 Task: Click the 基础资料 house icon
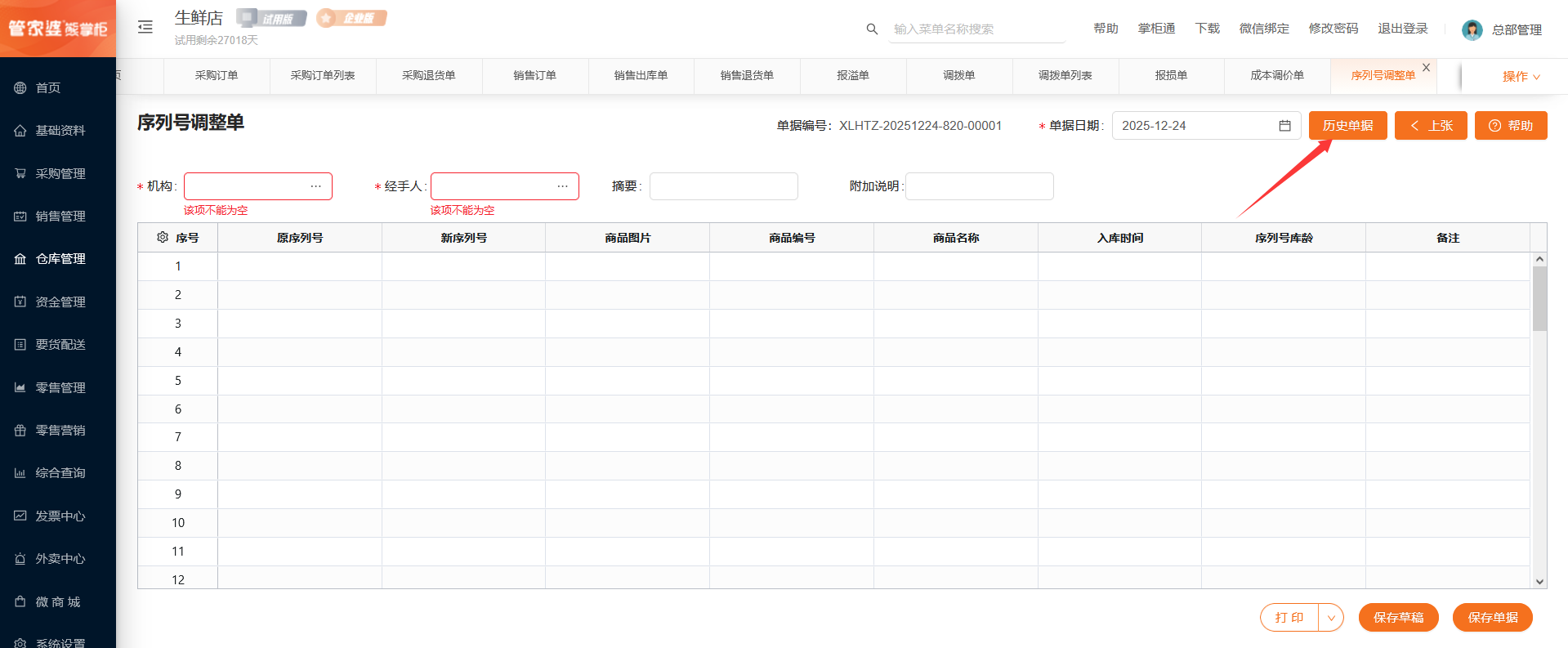point(20,131)
